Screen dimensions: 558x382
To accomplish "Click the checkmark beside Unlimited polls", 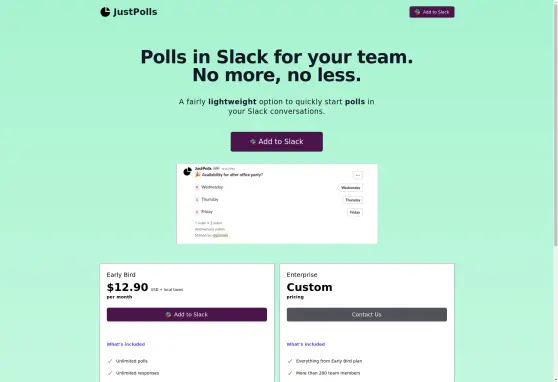I will coord(110,361).
